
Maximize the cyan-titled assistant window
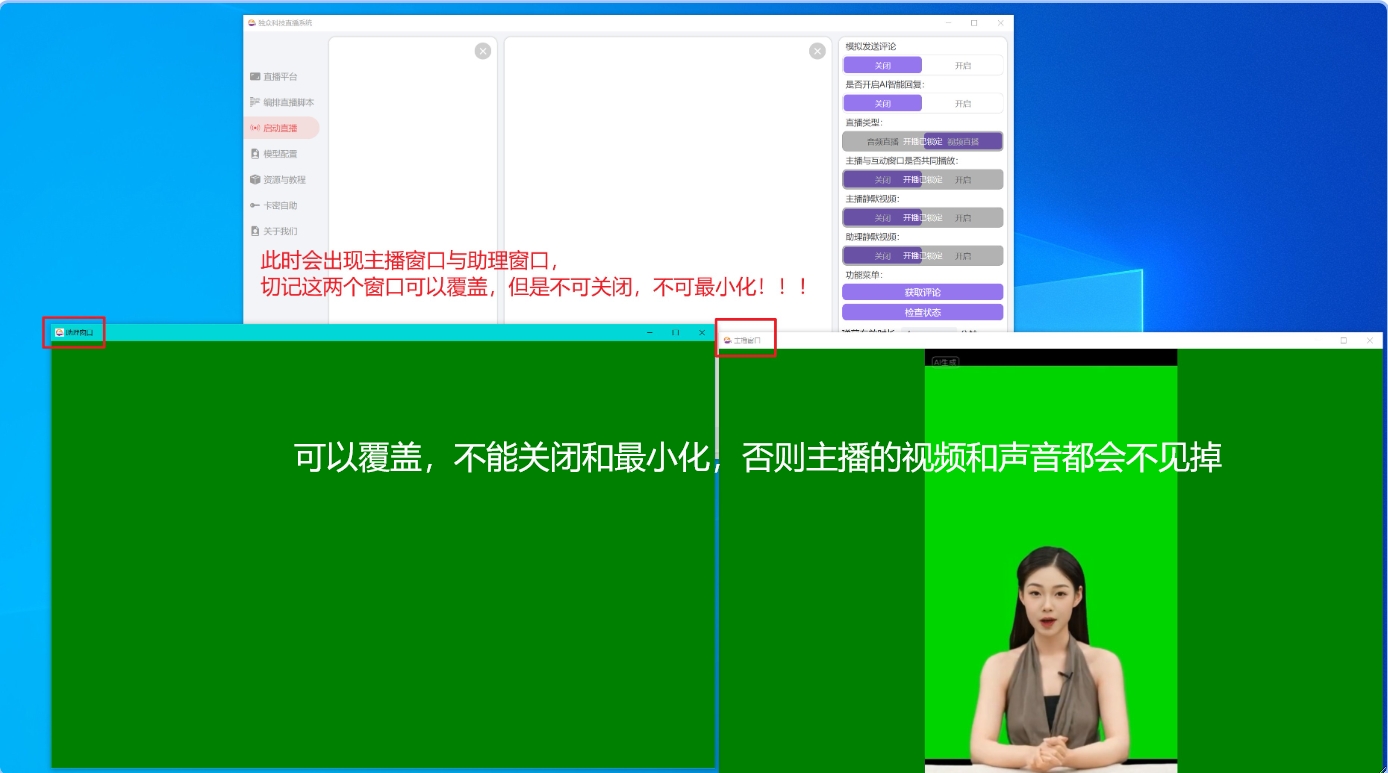tap(676, 332)
